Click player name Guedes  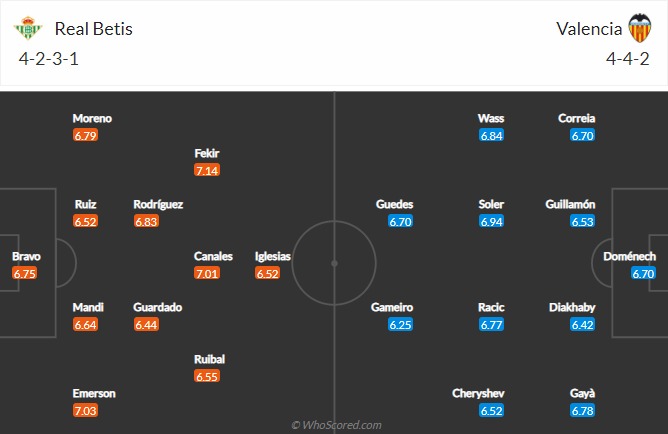click(394, 204)
